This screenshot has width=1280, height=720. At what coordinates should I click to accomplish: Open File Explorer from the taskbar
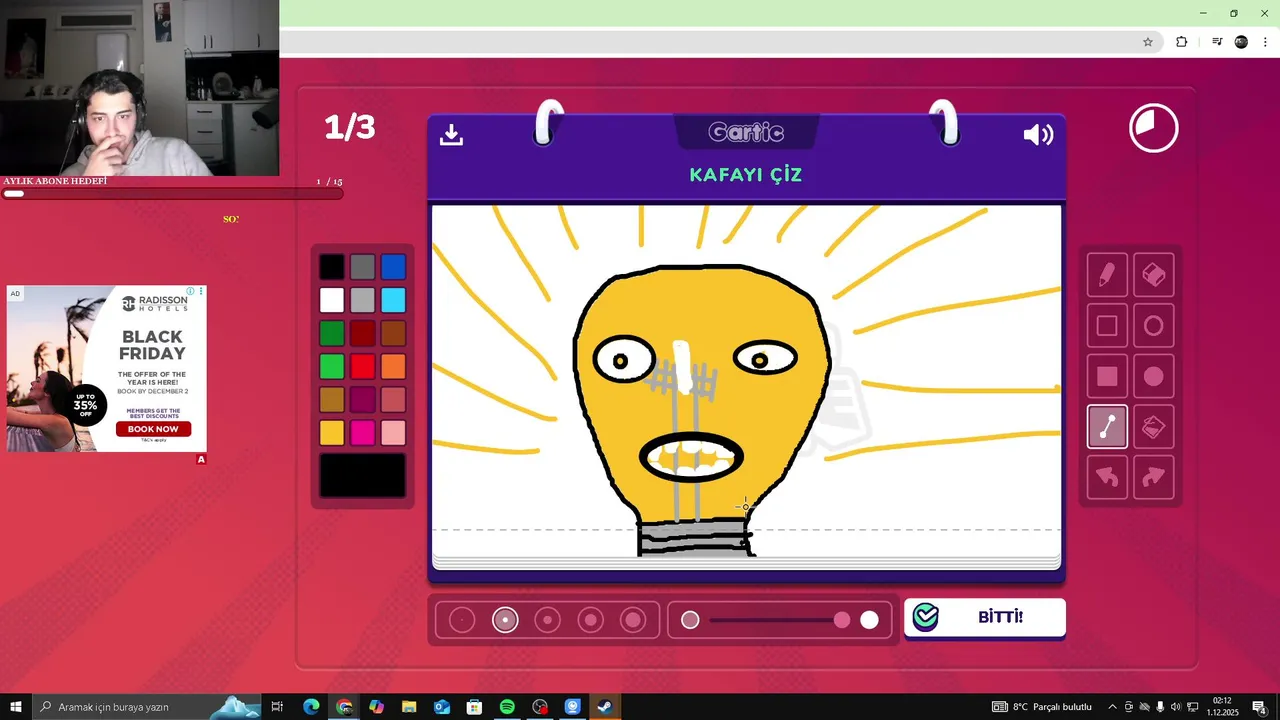click(x=409, y=707)
